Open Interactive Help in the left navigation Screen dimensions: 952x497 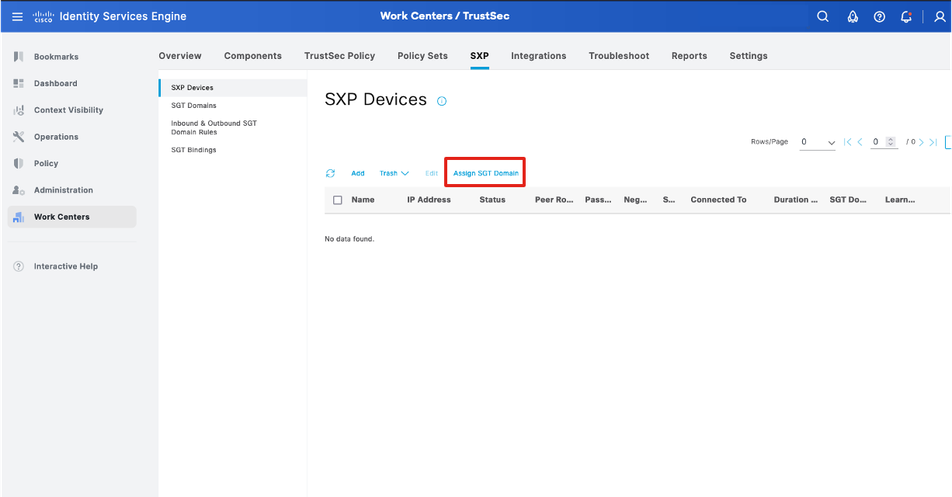(x=66, y=266)
